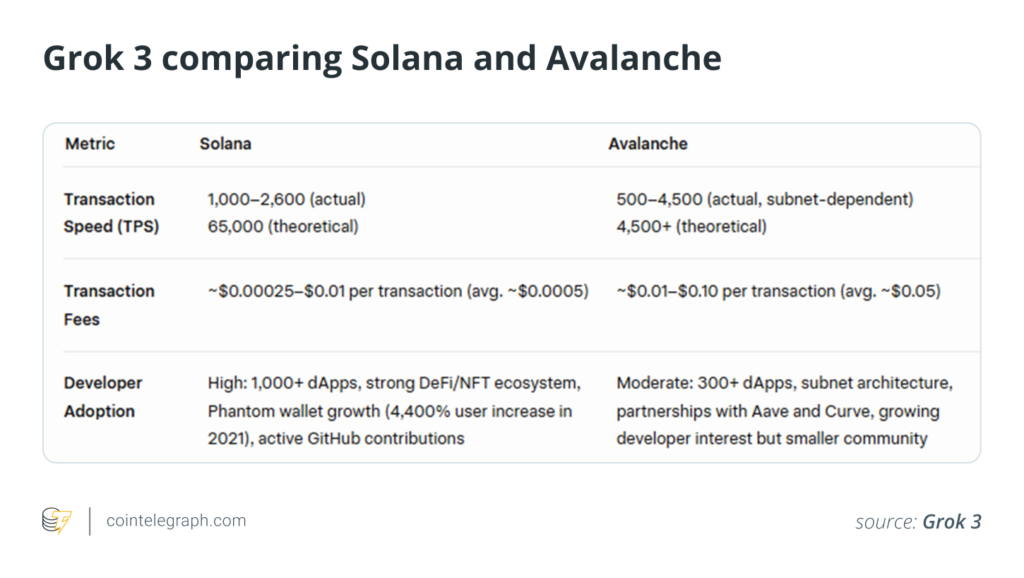Click the source: Grok 3 credit

[x=918, y=521]
